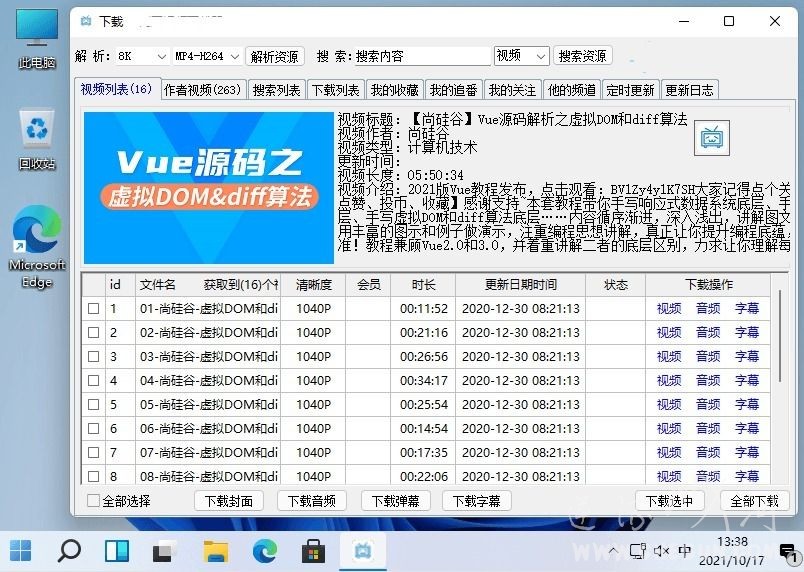This screenshot has width=804, height=572.
Task: Check the box for row 4
Action: coord(93,380)
